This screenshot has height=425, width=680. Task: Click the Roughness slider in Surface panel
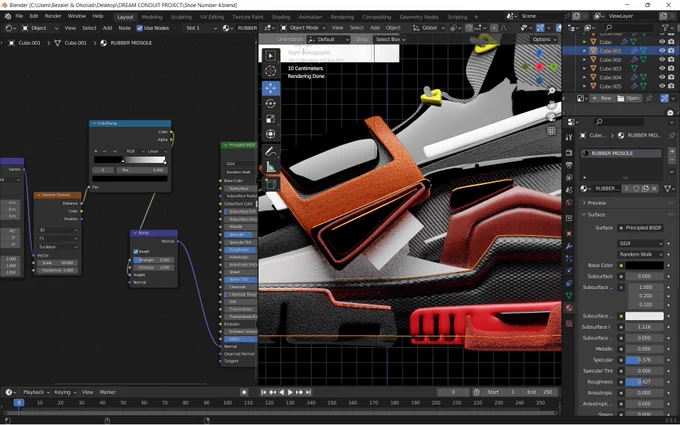(644, 382)
